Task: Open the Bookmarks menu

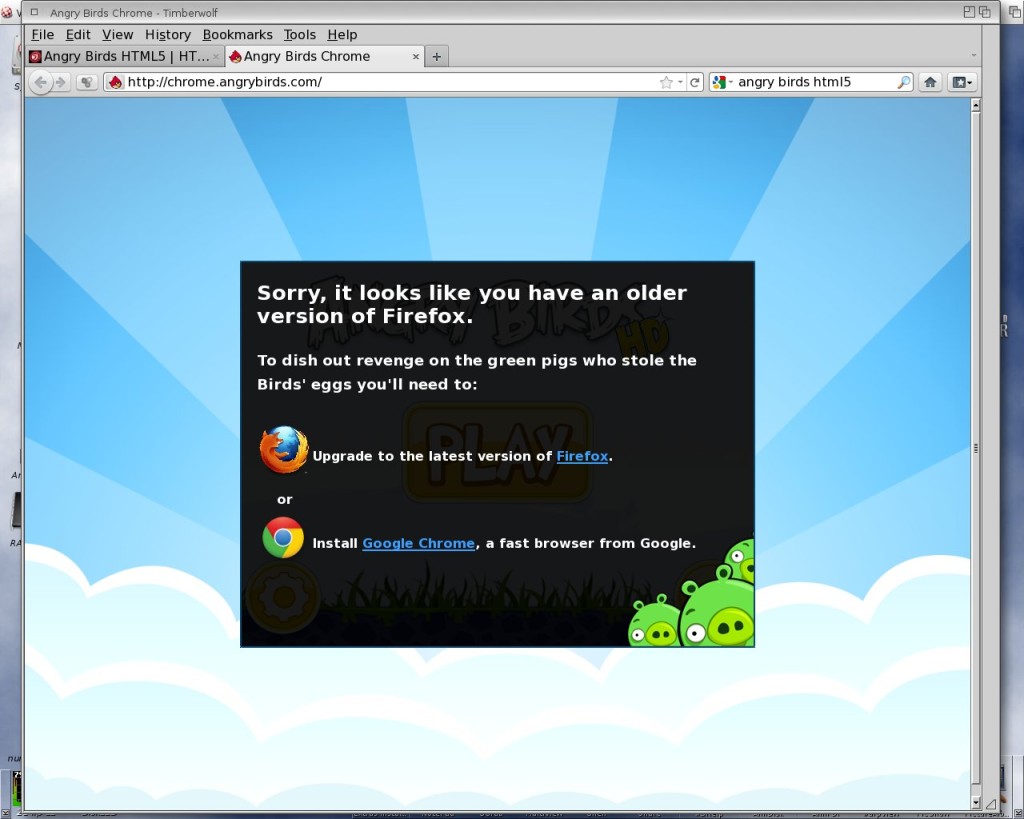Action: (237, 35)
